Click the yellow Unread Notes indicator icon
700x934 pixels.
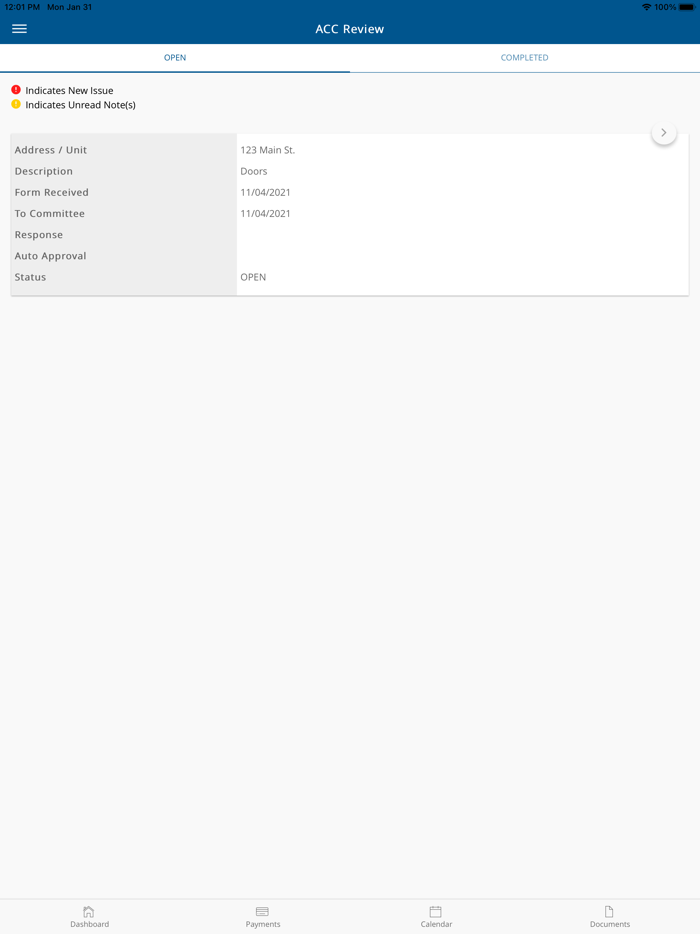click(x=16, y=104)
